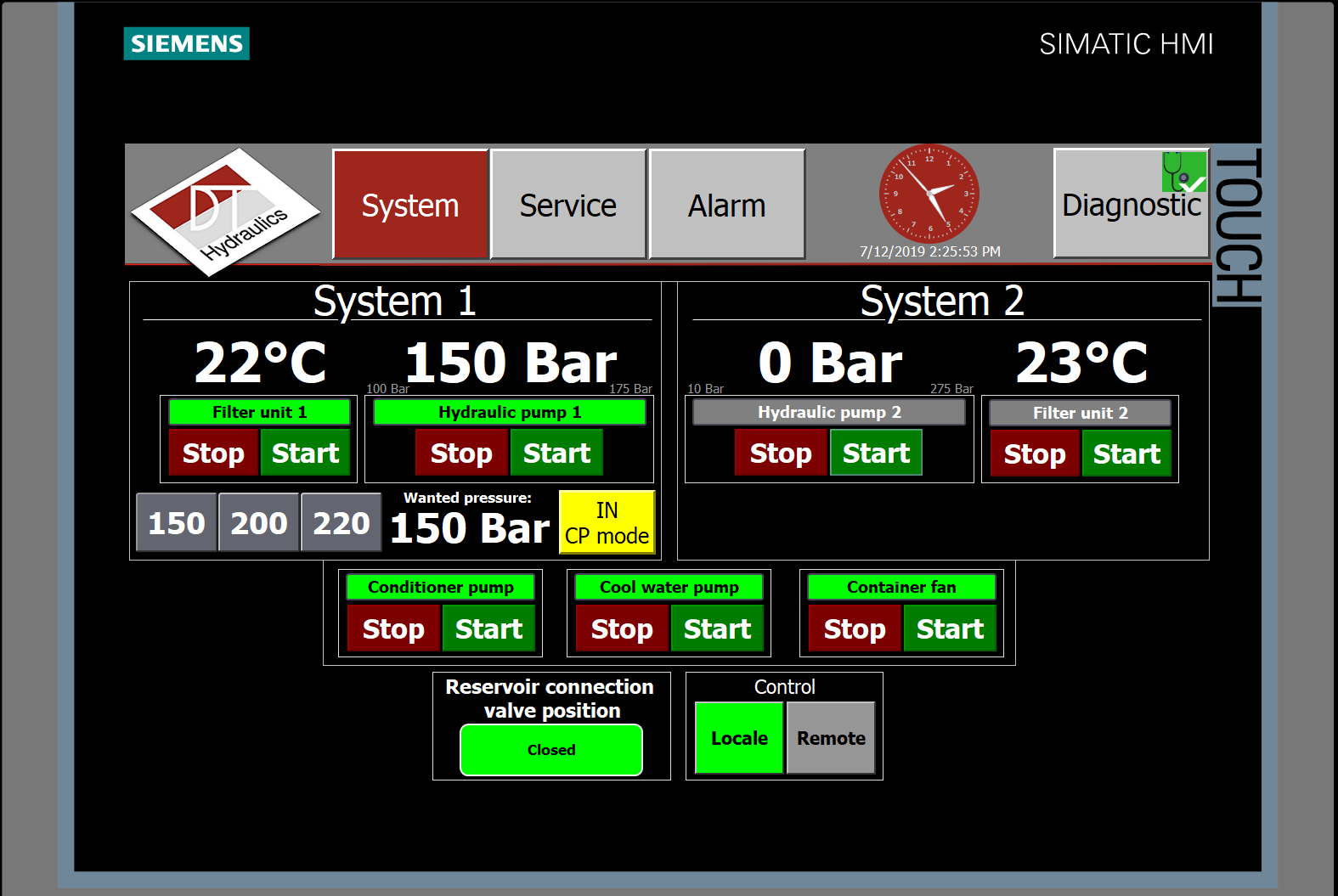
Task: Choose the 220 bar pressure preset
Action: pos(341,523)
